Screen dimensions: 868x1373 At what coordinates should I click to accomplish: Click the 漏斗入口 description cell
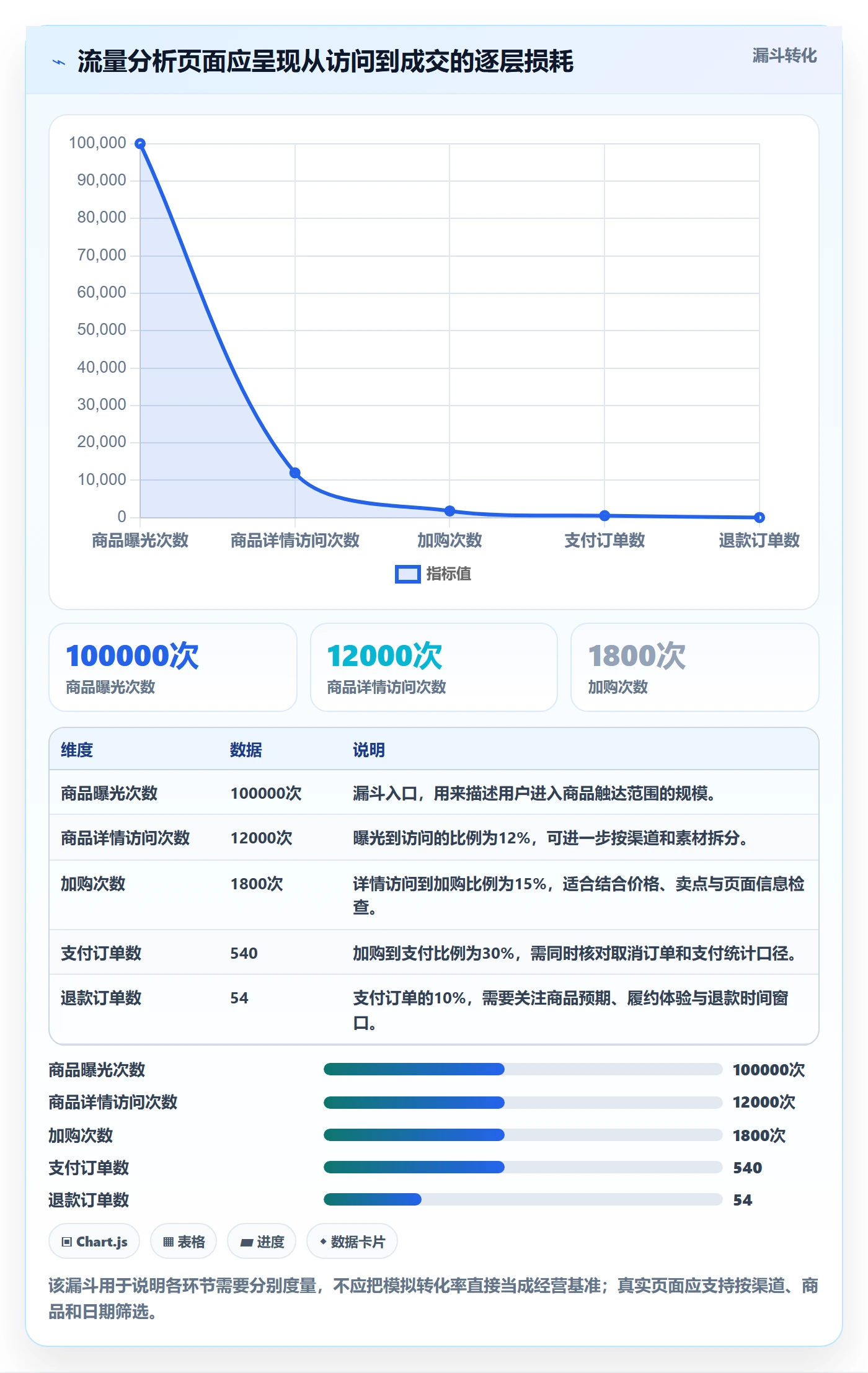[x=537, y=793]
